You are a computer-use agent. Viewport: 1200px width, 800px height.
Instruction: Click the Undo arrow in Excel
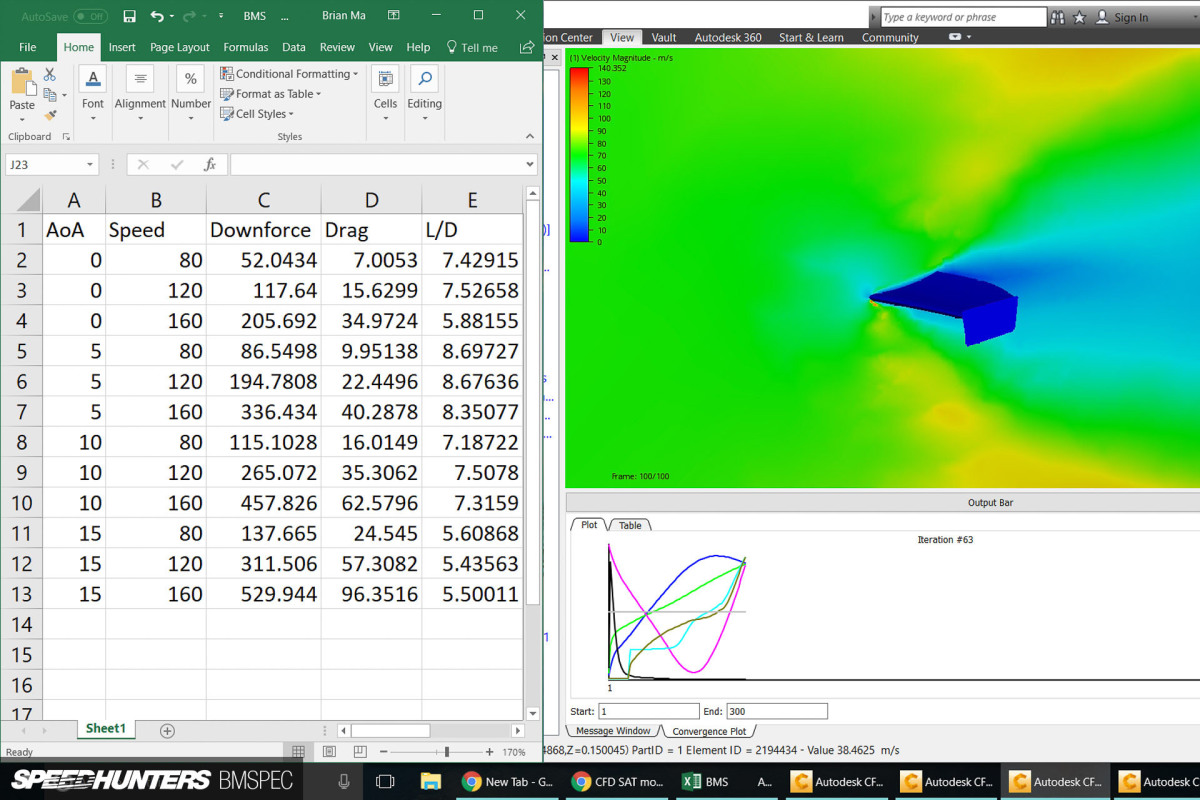[156, 16]
